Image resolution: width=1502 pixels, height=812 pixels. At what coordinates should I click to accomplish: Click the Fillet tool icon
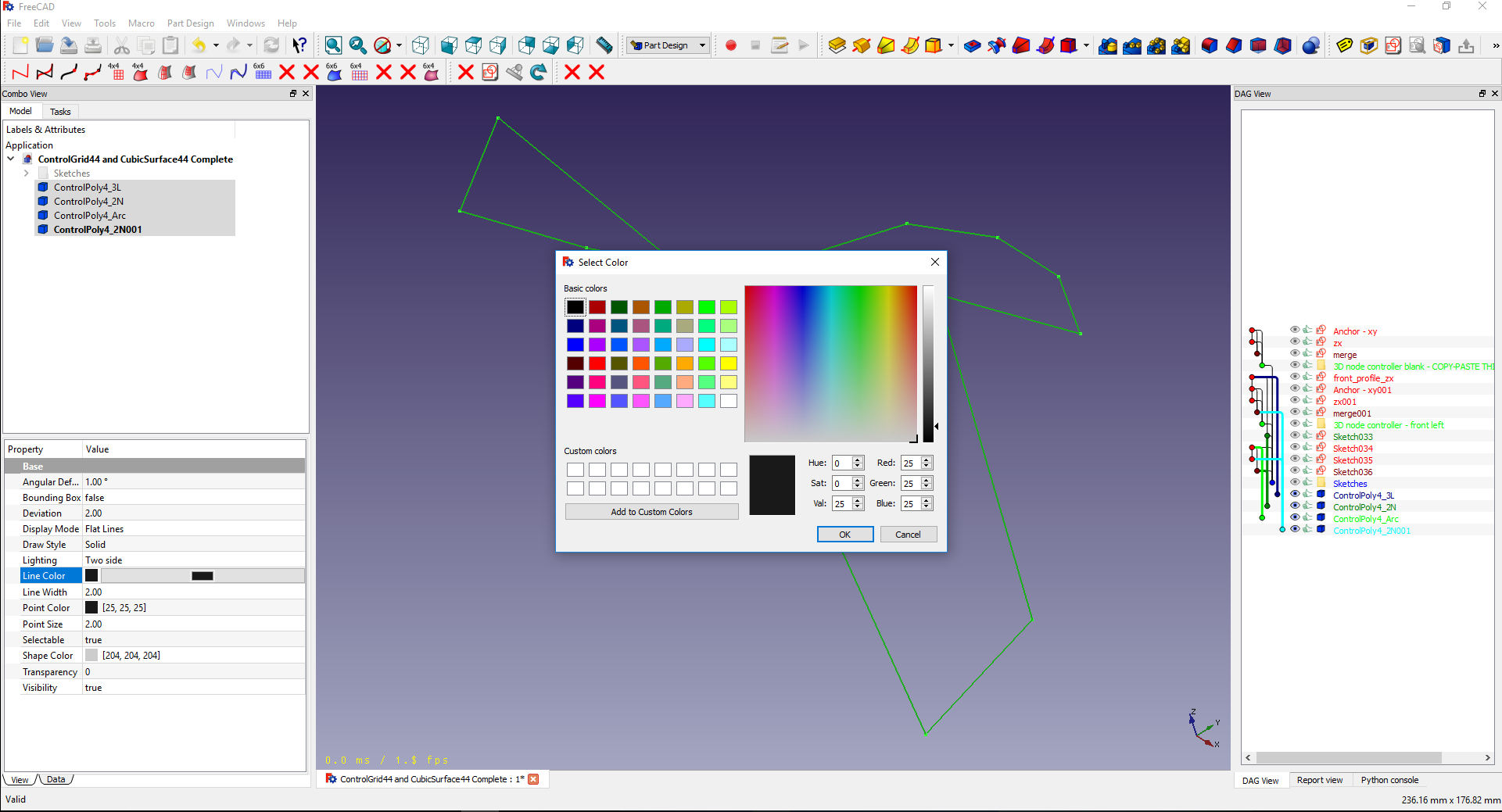1210,45
